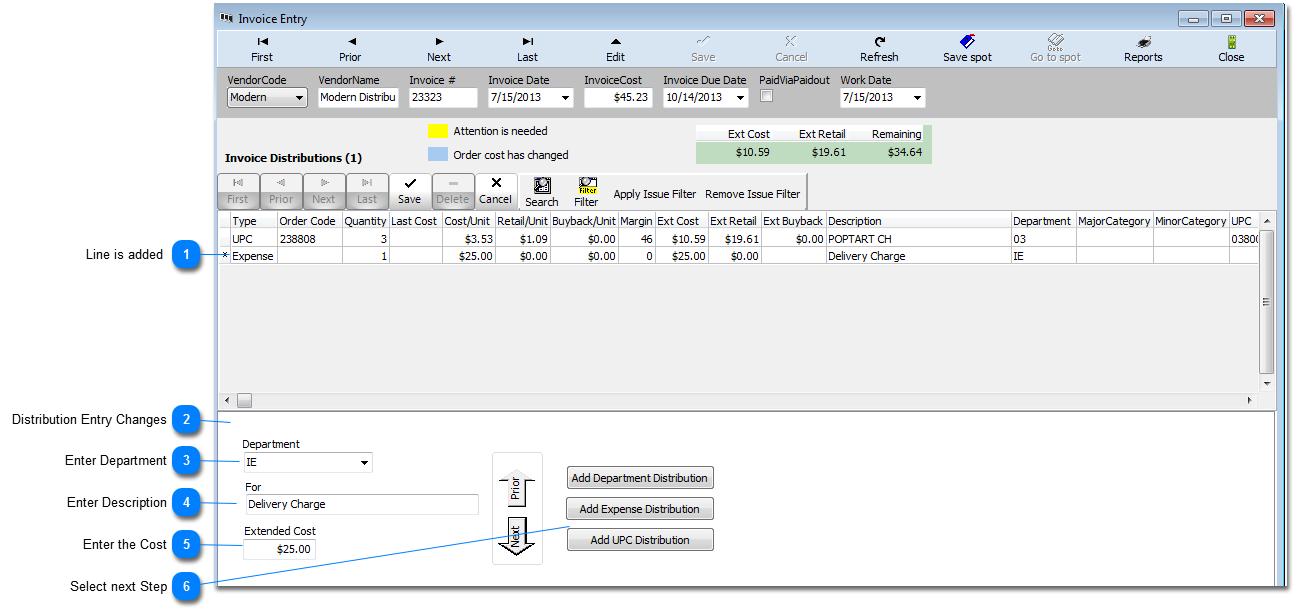Screen dimensions: 1295x613
Task: Open Reports from the top toolbar
Action: [1143, 48]
